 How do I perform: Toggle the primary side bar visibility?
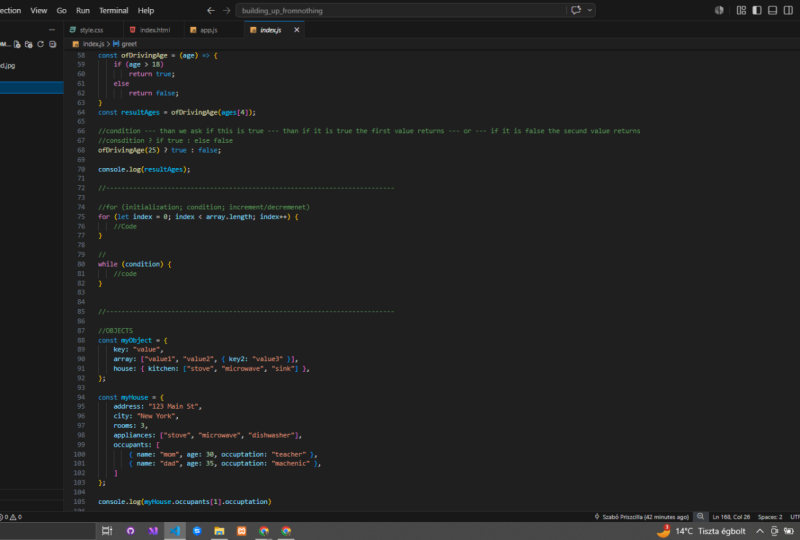tap(757, 10)
